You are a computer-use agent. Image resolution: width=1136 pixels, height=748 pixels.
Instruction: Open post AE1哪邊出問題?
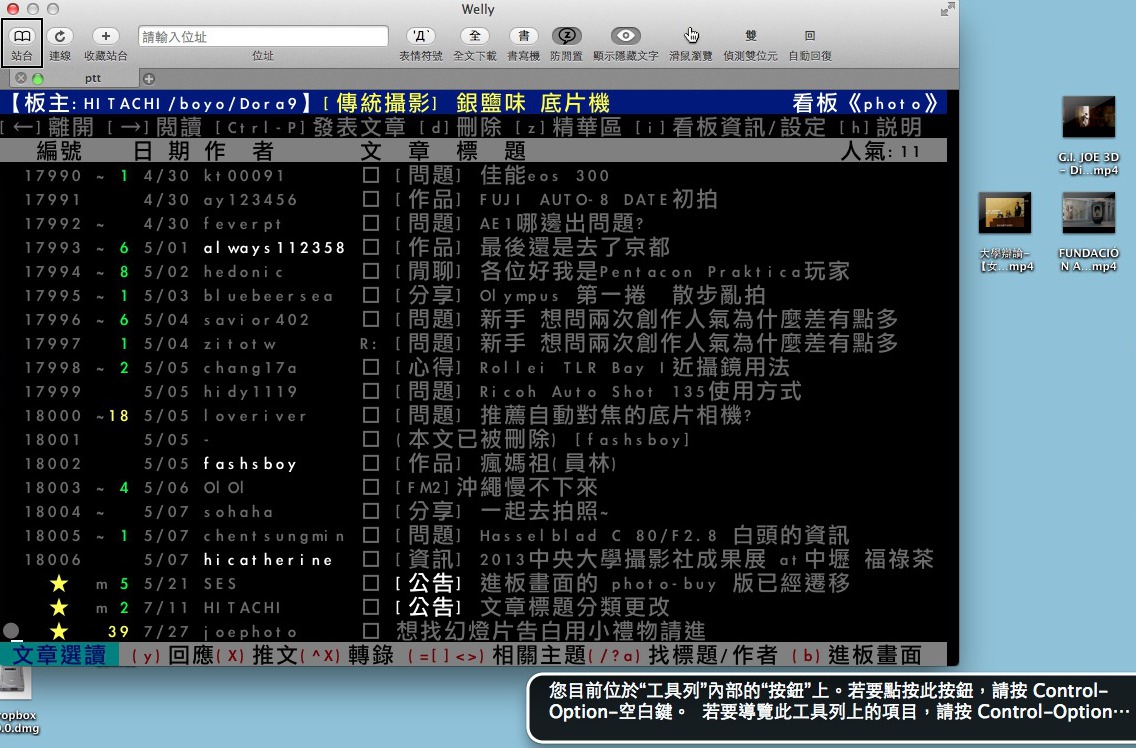tap(561, 223)
